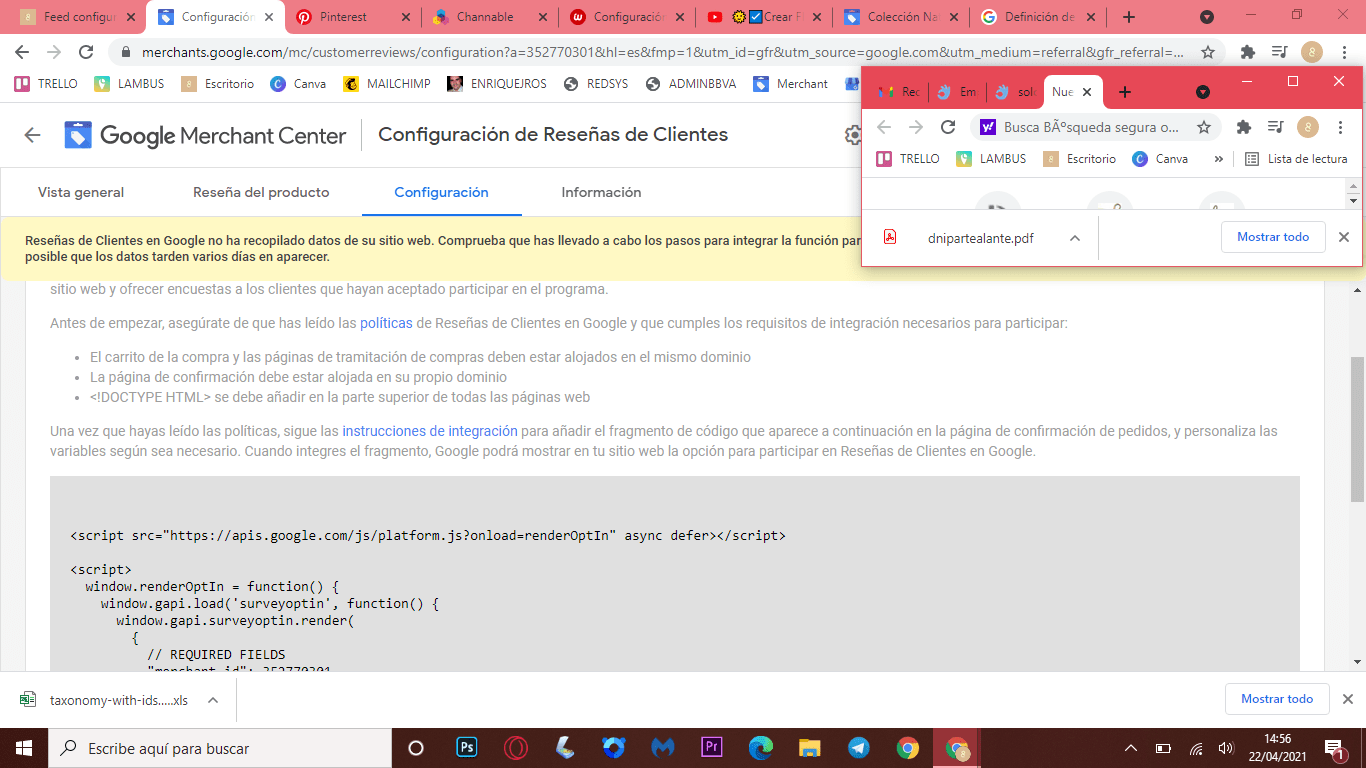Open Microsoft Edge from the taskbar

coord(761,747)
